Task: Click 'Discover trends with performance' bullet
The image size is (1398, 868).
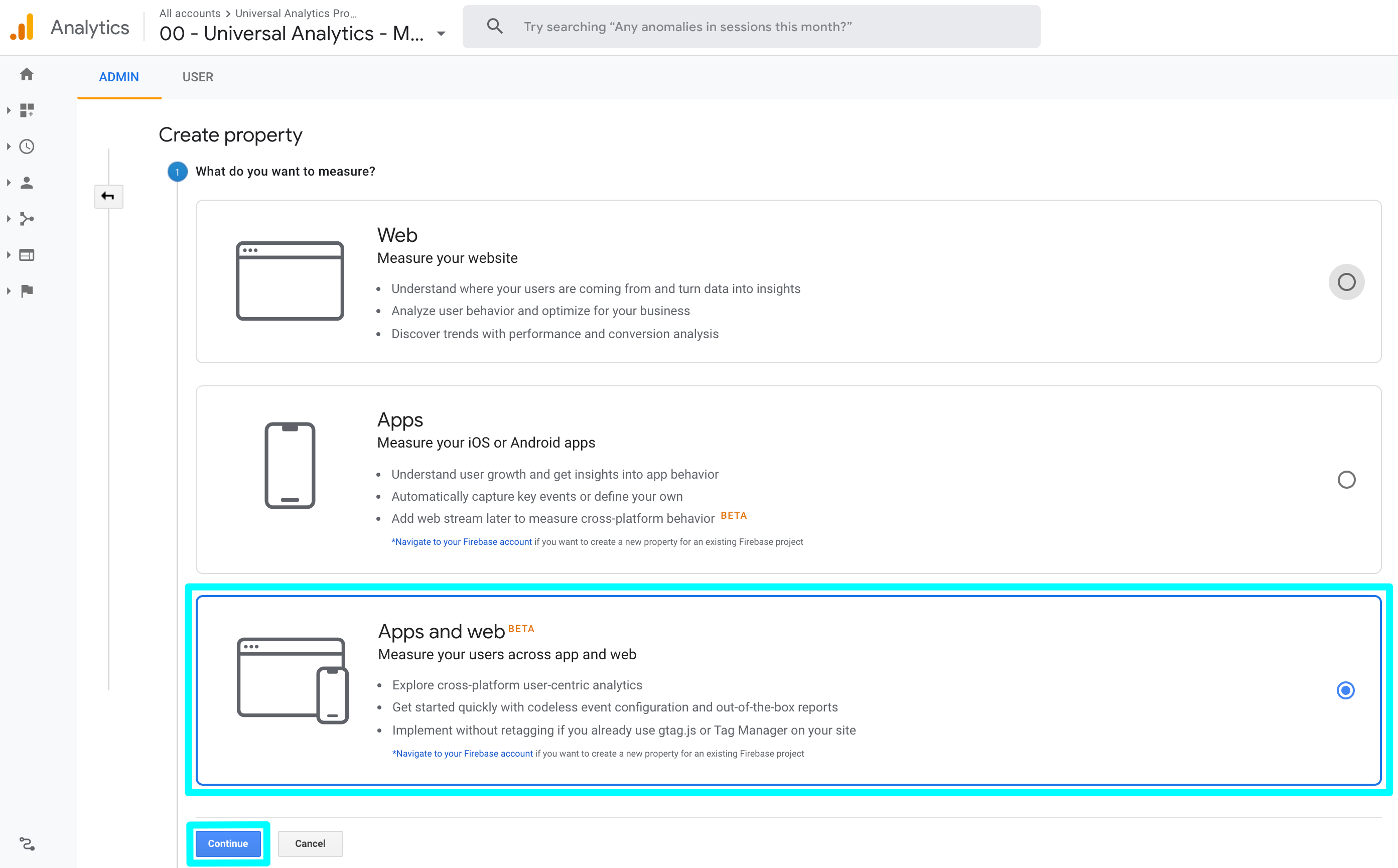Action: tap(554, 334)
